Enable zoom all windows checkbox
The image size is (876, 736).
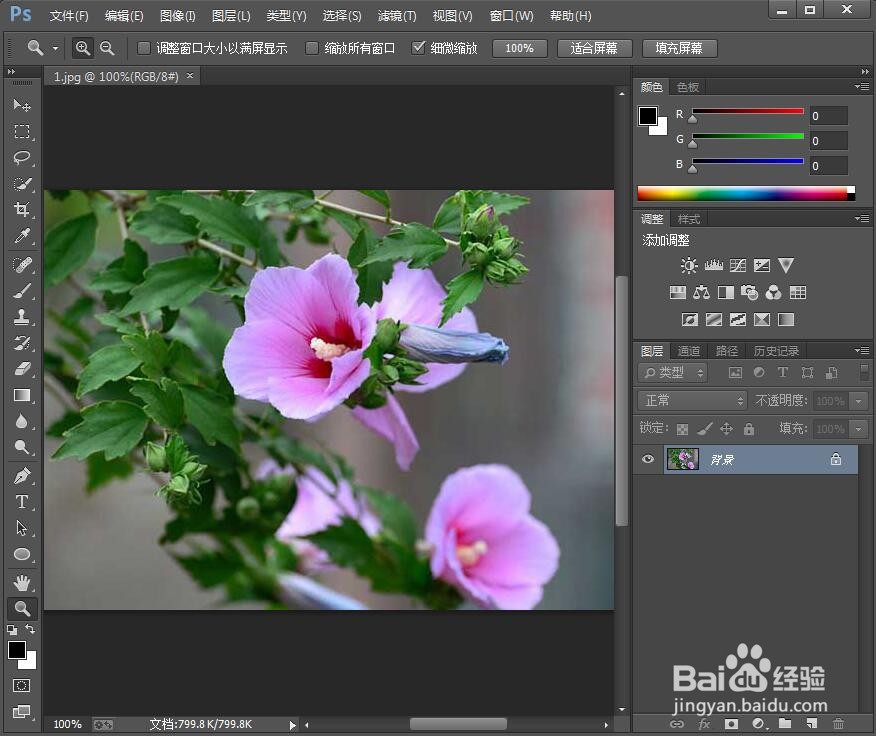point(312,48)
